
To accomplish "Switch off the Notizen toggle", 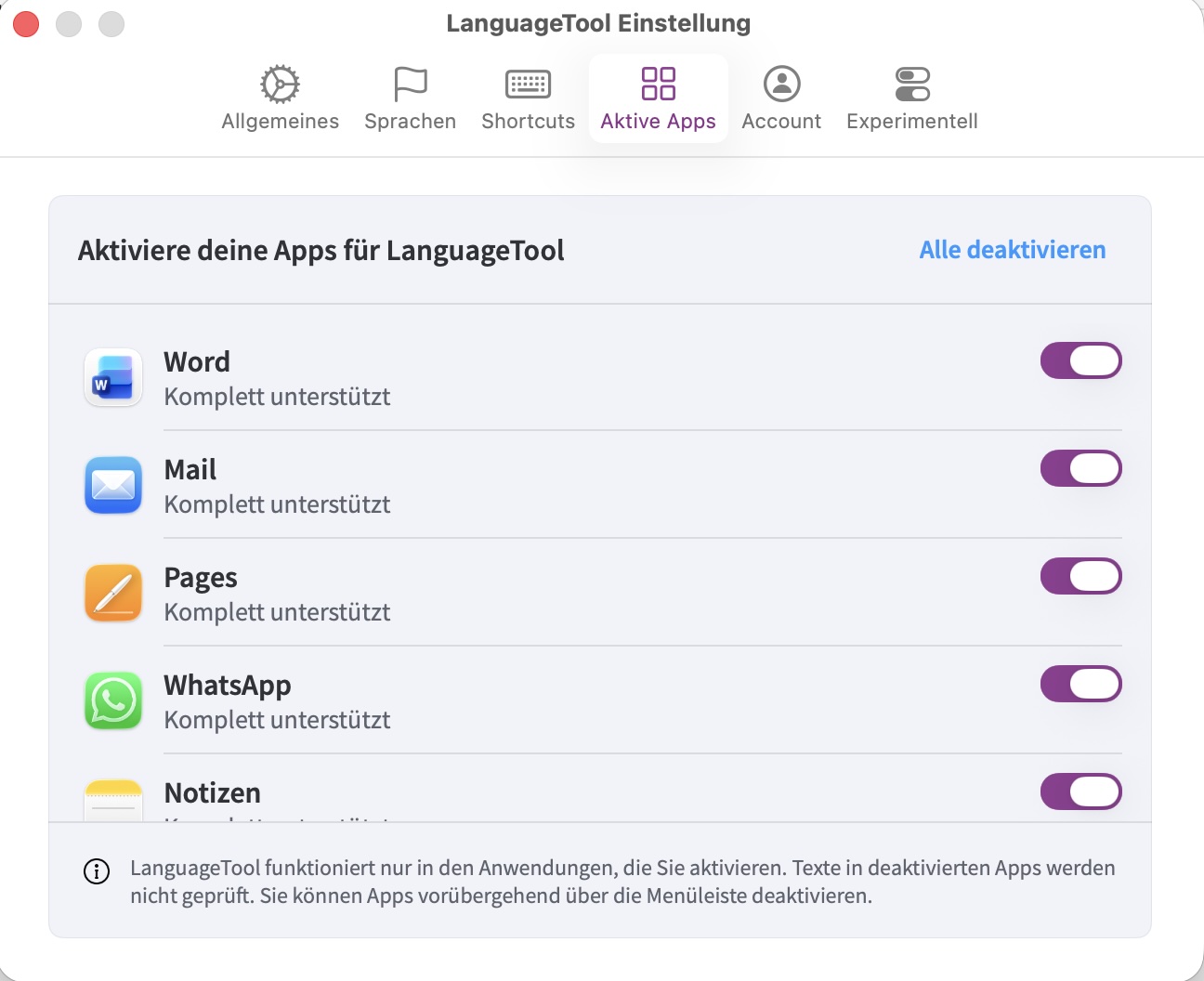I will coord(1080,792).
